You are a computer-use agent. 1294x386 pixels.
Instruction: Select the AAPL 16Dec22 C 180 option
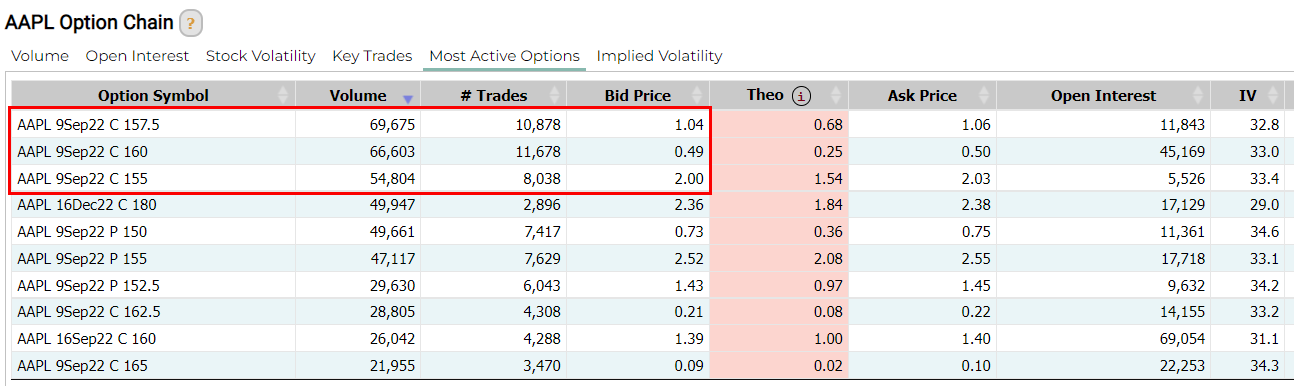pos(87,205)
